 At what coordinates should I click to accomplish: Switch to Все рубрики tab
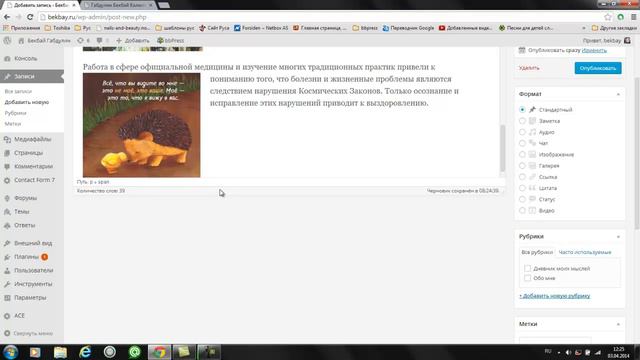click(537, 252)
